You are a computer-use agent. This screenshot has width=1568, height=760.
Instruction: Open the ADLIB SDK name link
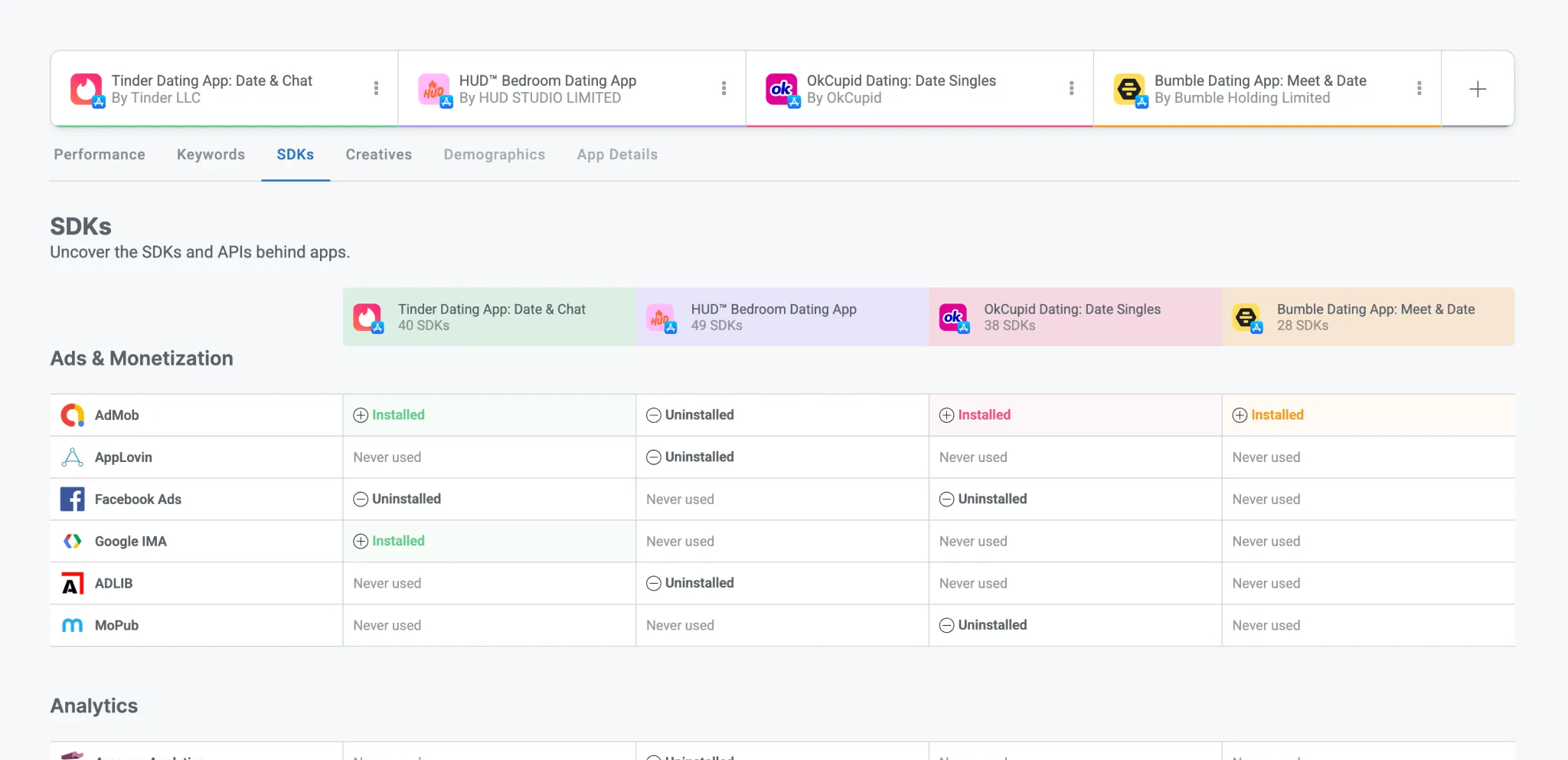(x=114, y=584)
